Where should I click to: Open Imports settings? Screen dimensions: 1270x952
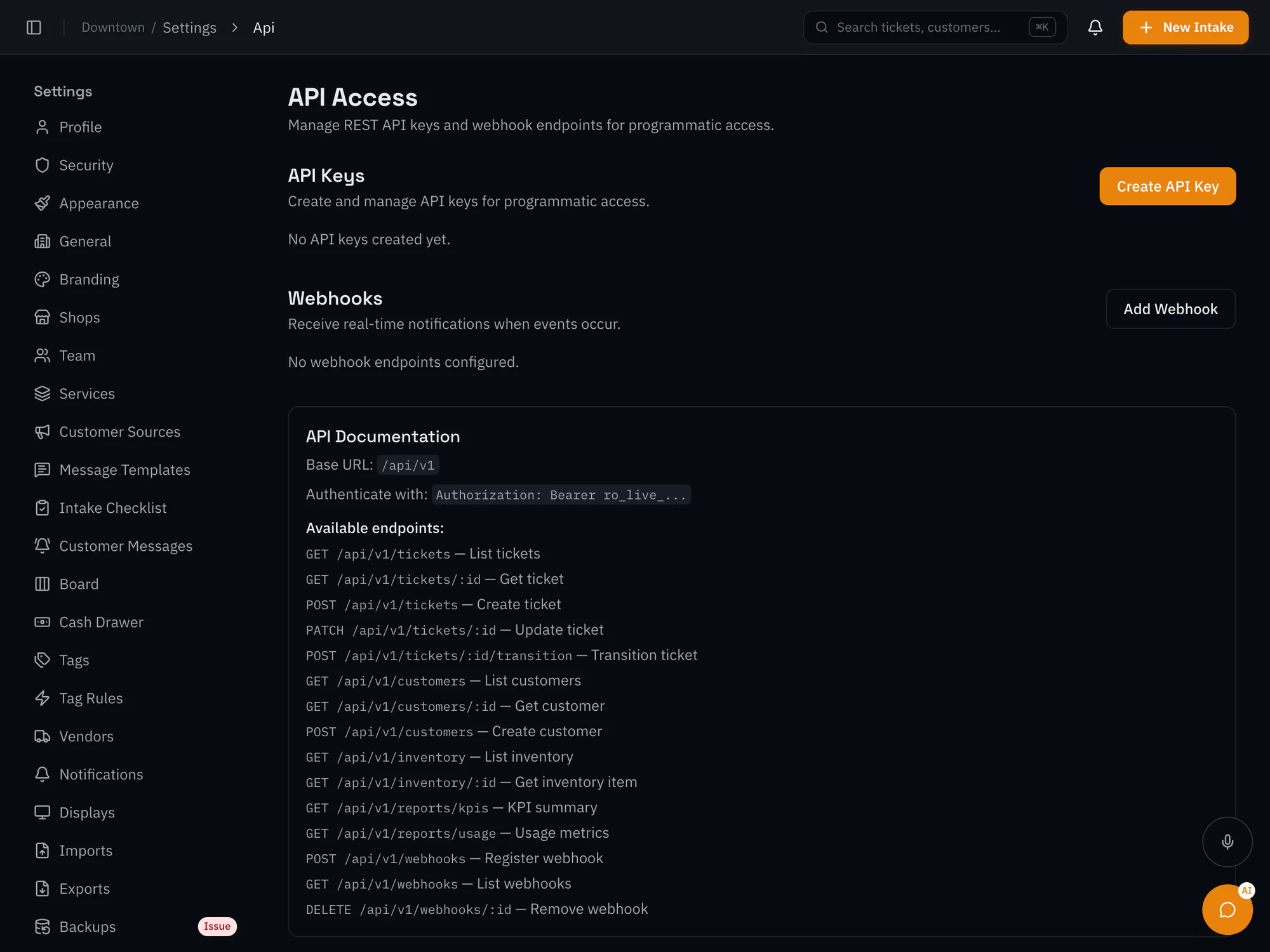point(135,850)
